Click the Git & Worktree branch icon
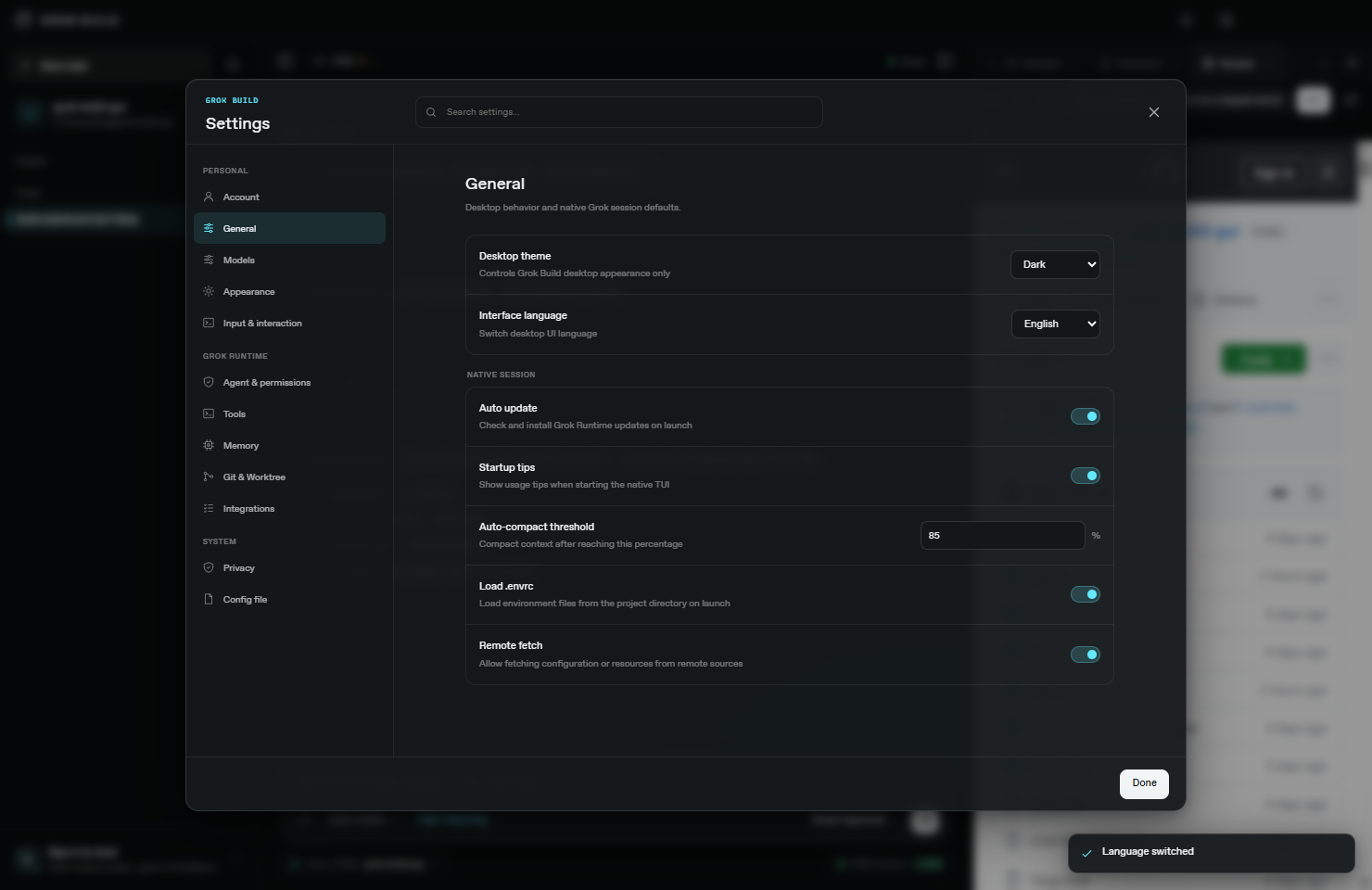Image resolution: width=1372 pixels, height=890 pixels. (209, 477)
